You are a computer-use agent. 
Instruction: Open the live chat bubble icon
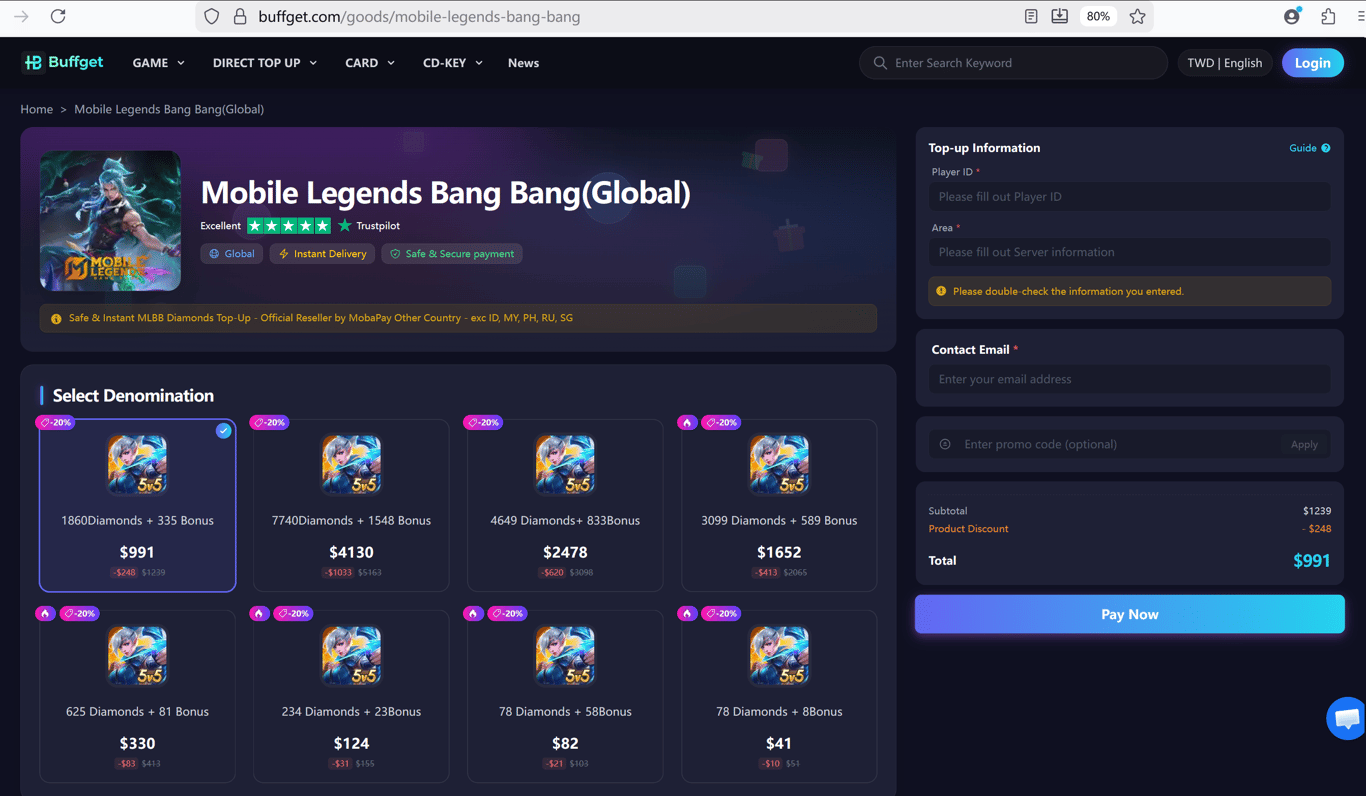click(1347, 718)
